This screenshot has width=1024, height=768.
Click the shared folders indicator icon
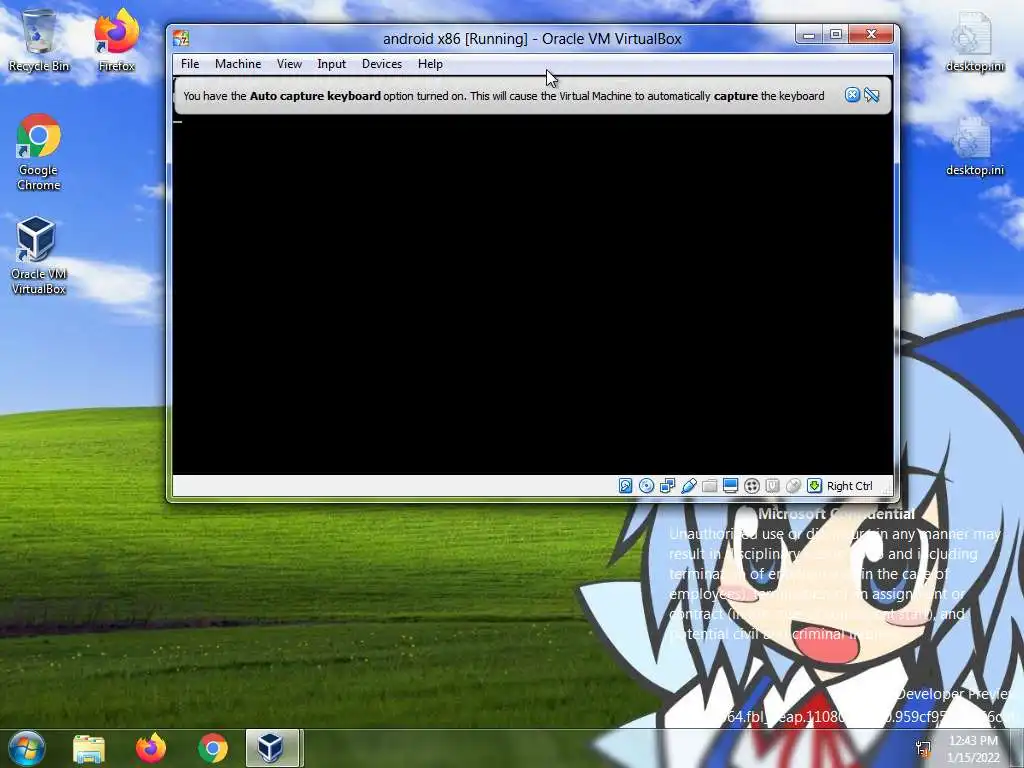(x=709, y=485)
